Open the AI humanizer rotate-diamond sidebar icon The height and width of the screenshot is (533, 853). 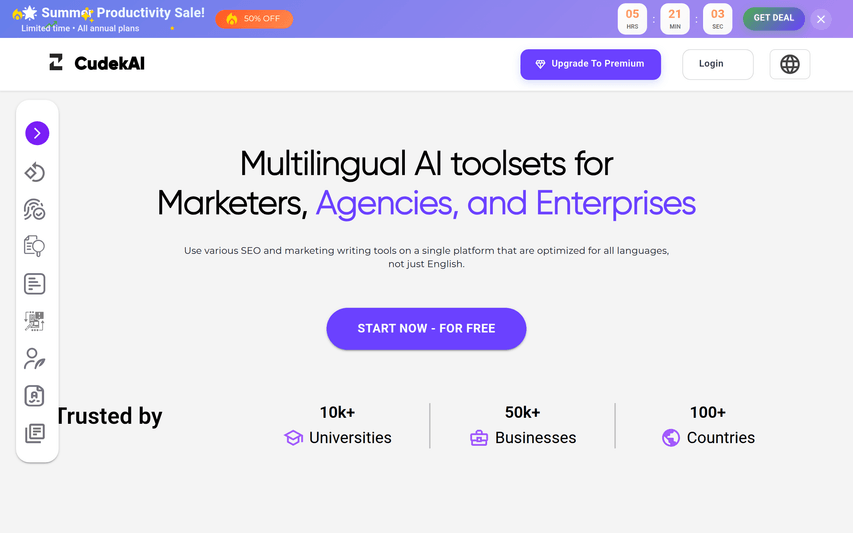pyautogui.click(x=35, y=172)
